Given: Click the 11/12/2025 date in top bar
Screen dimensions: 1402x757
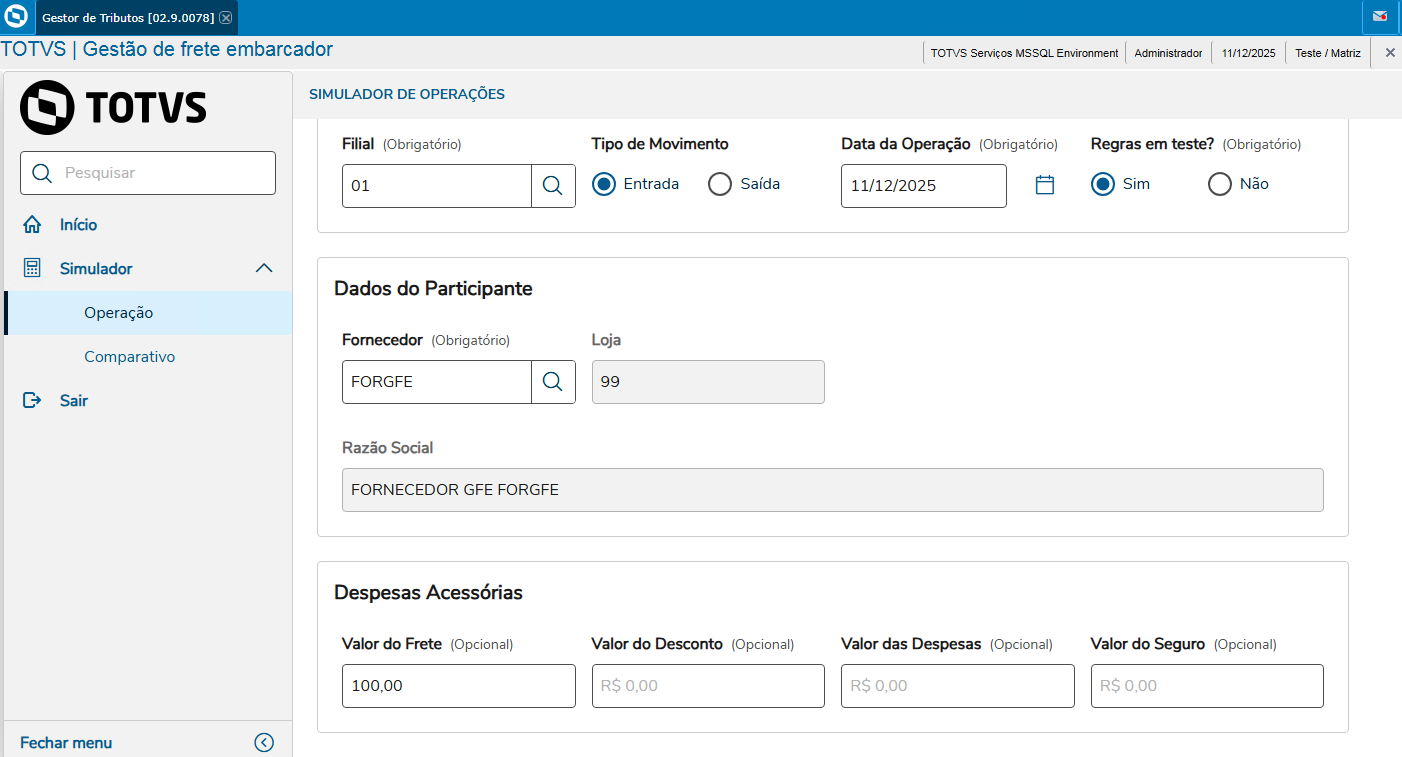Looking at the screenshot, I should 1249,53.
